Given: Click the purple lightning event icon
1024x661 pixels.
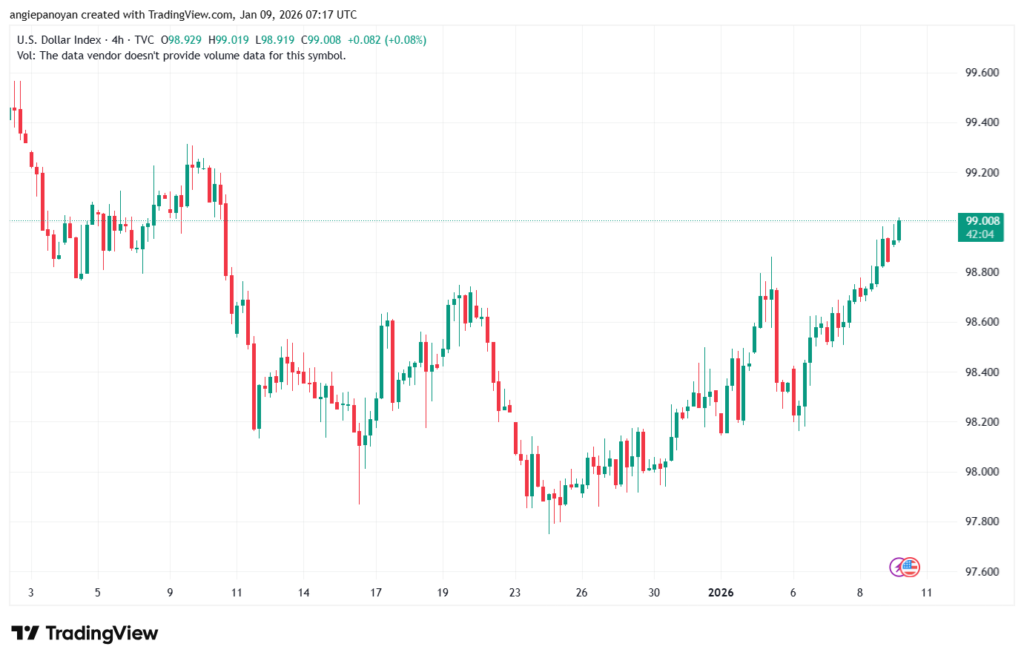Looking at the screenshot, I should tap(898, 567).
